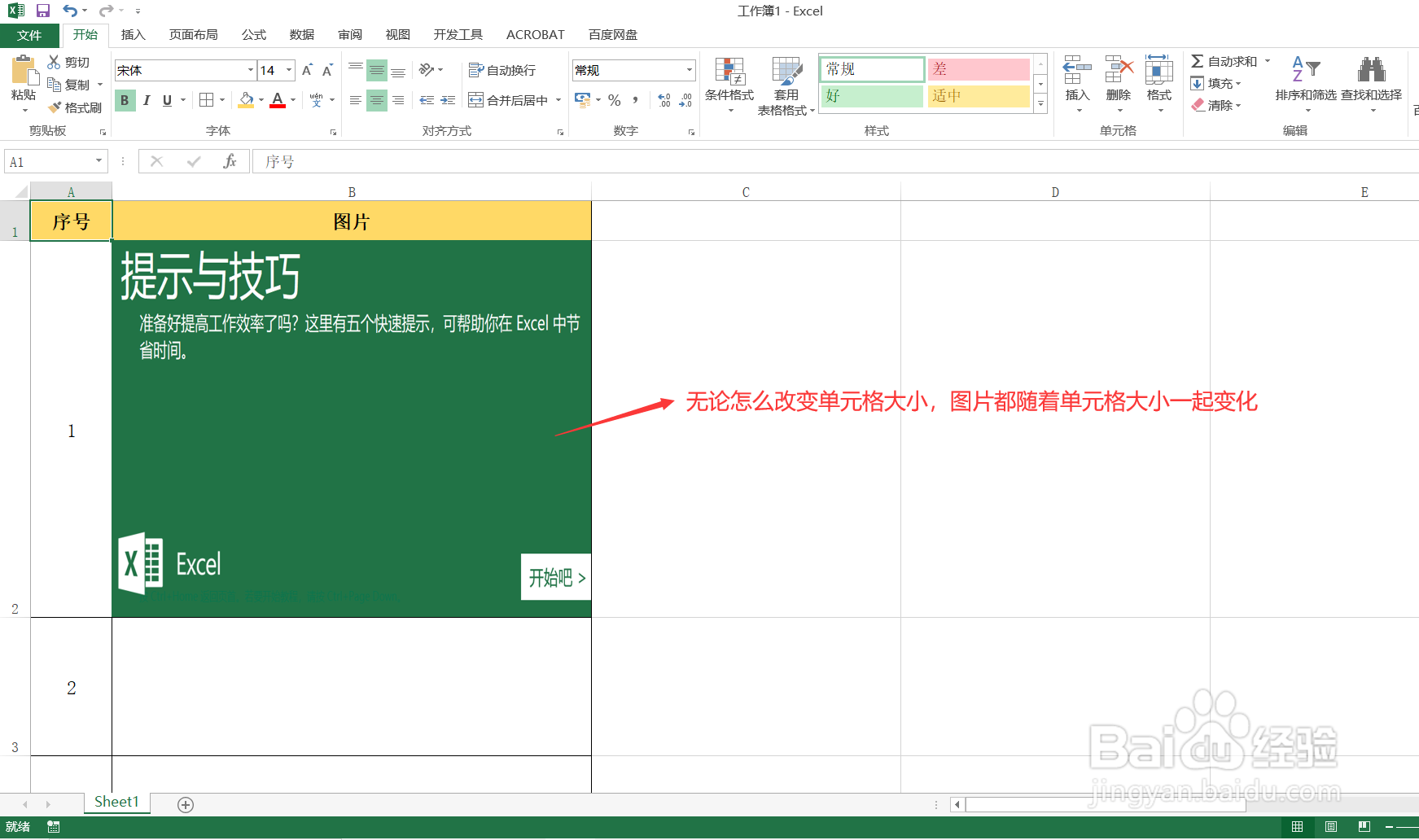Expand the Name Box dropdown arrow
This screenshot has height=840, width=1419.
99,161
